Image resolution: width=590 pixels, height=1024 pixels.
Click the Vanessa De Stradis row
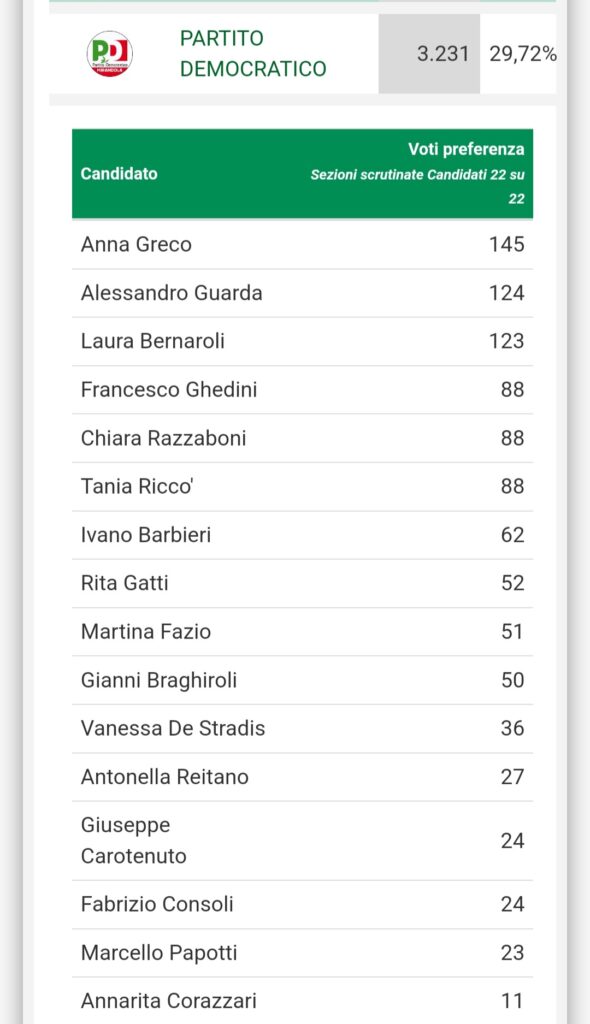[x=303, y=728]
